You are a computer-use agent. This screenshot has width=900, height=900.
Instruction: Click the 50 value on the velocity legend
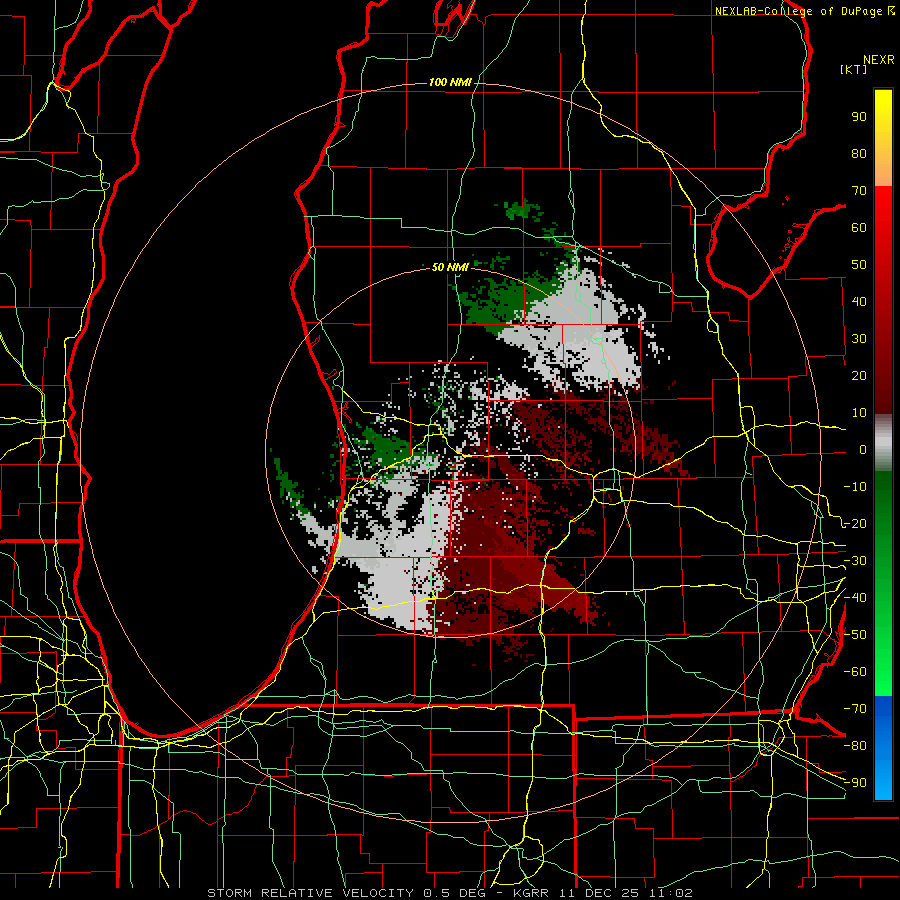pos(859,265)
